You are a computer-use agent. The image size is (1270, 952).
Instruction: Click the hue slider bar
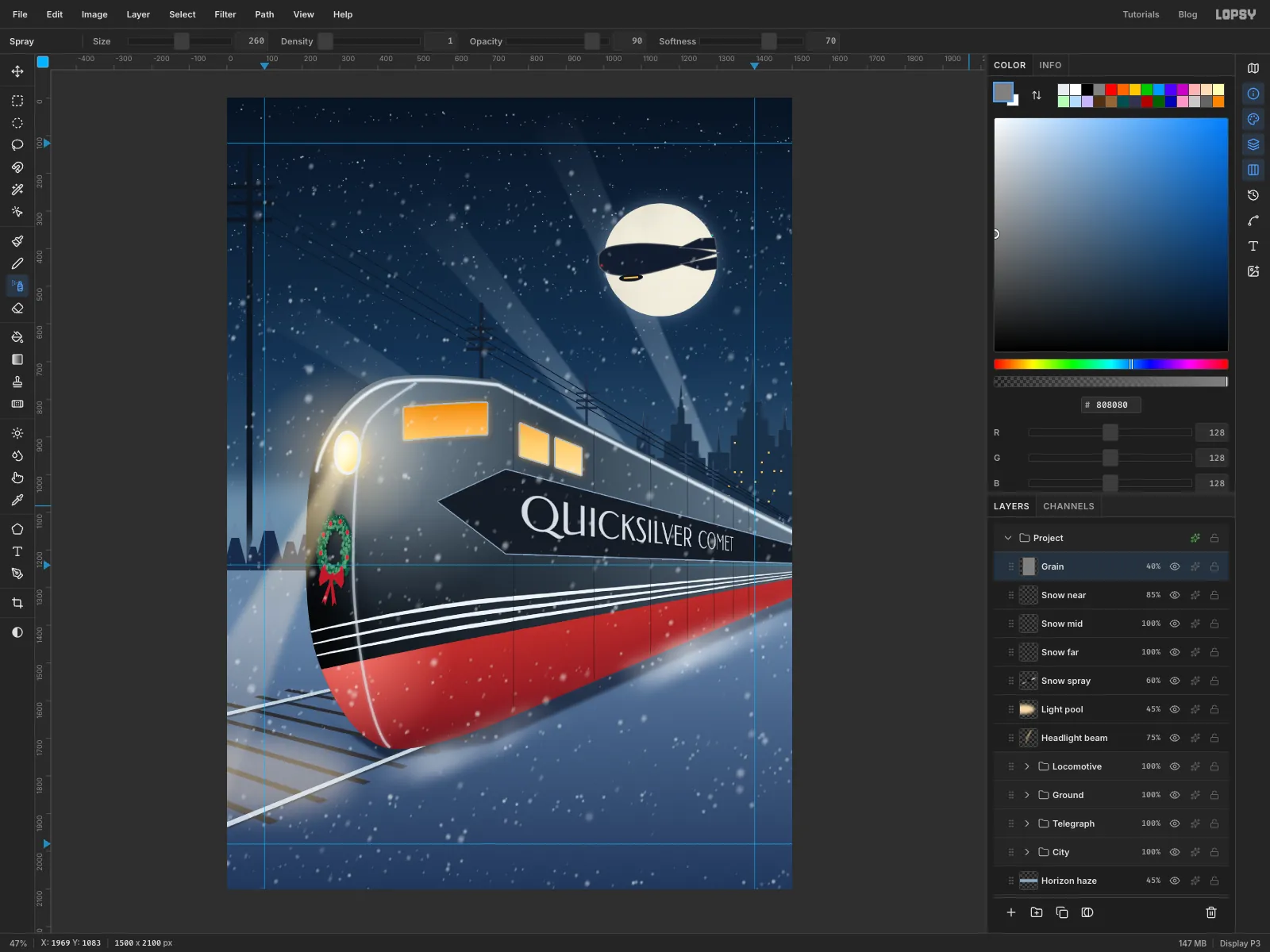point(1111,364)
